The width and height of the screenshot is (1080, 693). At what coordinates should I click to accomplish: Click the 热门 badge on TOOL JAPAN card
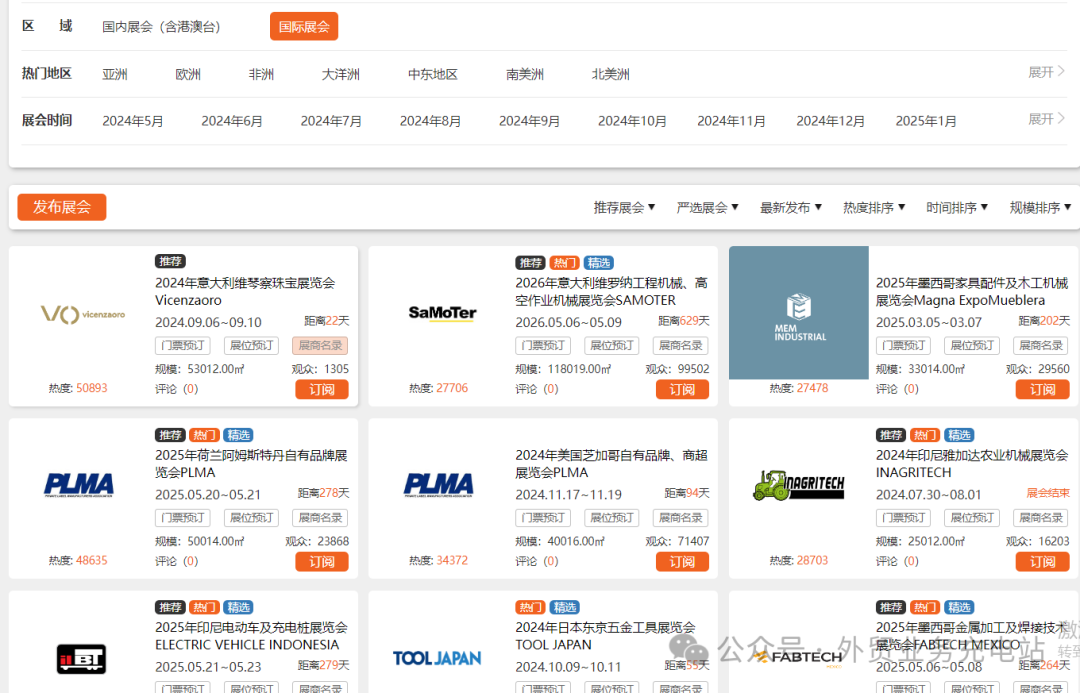coord(530,608)
